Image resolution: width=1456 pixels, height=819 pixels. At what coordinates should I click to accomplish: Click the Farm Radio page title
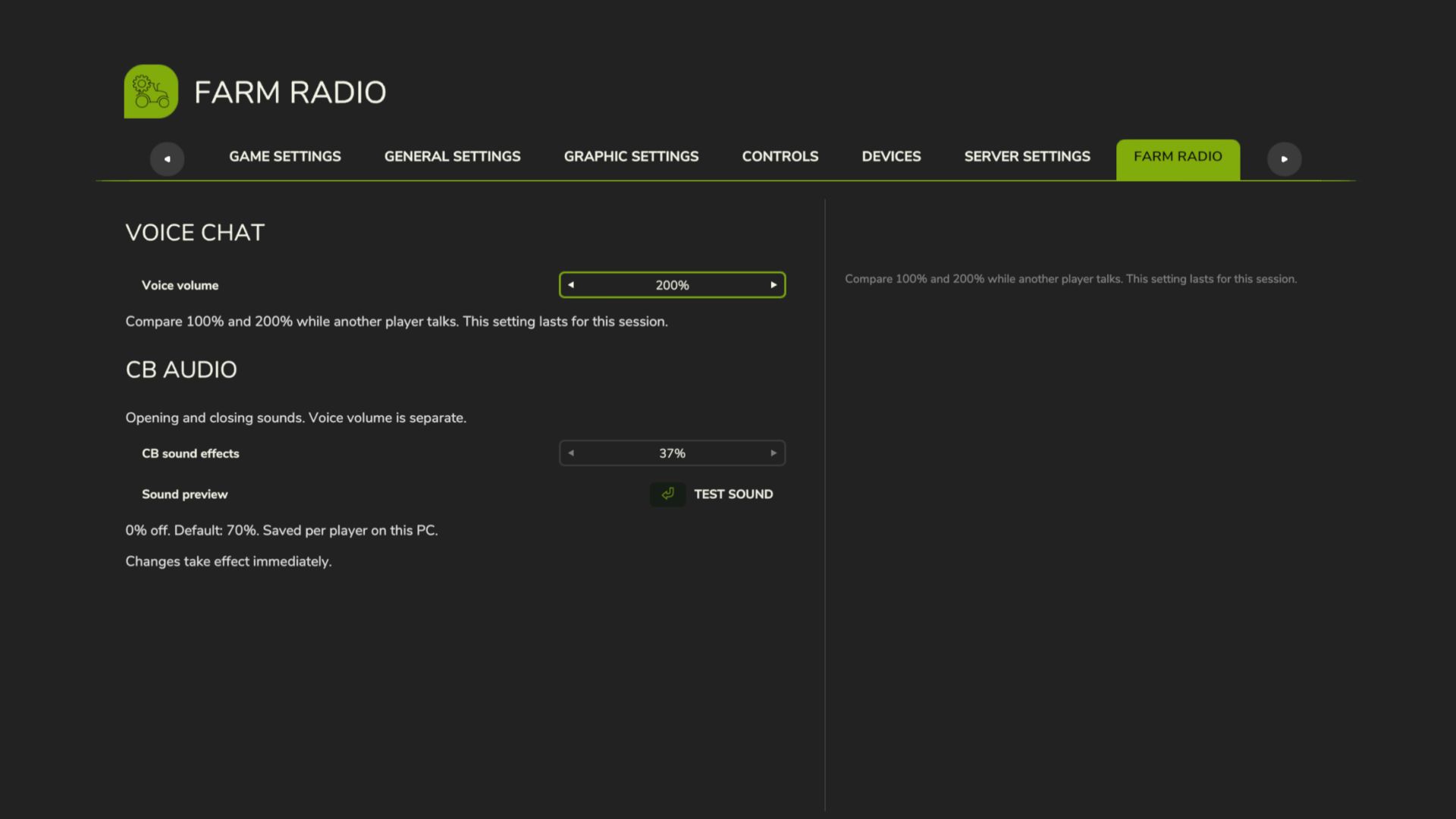(x=290, y=93)
